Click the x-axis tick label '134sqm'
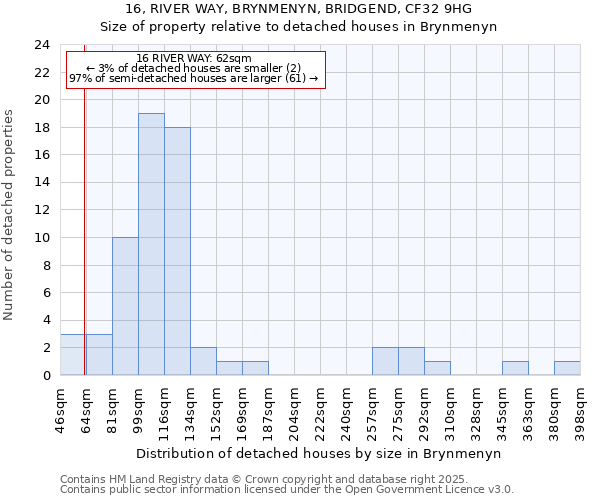Viewport: 600px width, 500px height. click(x=190, y=415)
